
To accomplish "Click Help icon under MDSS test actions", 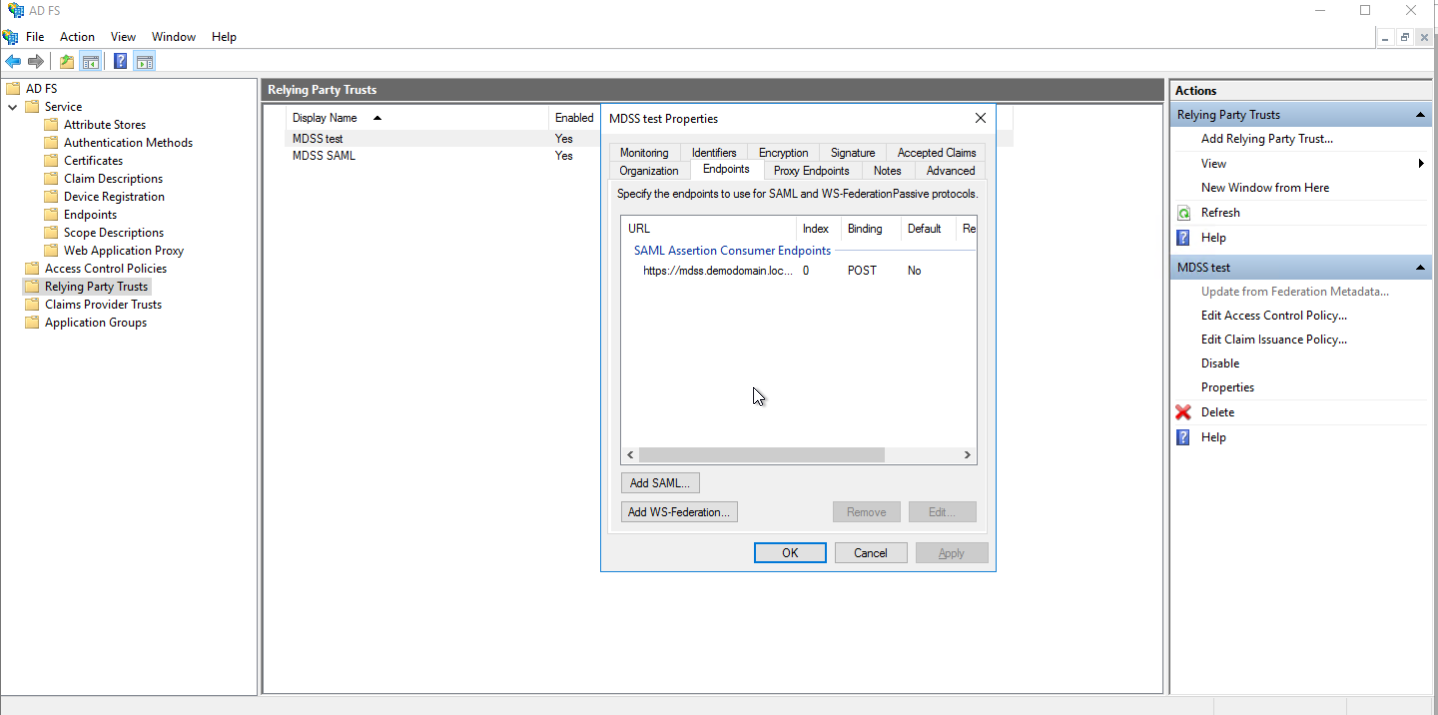I will (x=1184, y=437).
